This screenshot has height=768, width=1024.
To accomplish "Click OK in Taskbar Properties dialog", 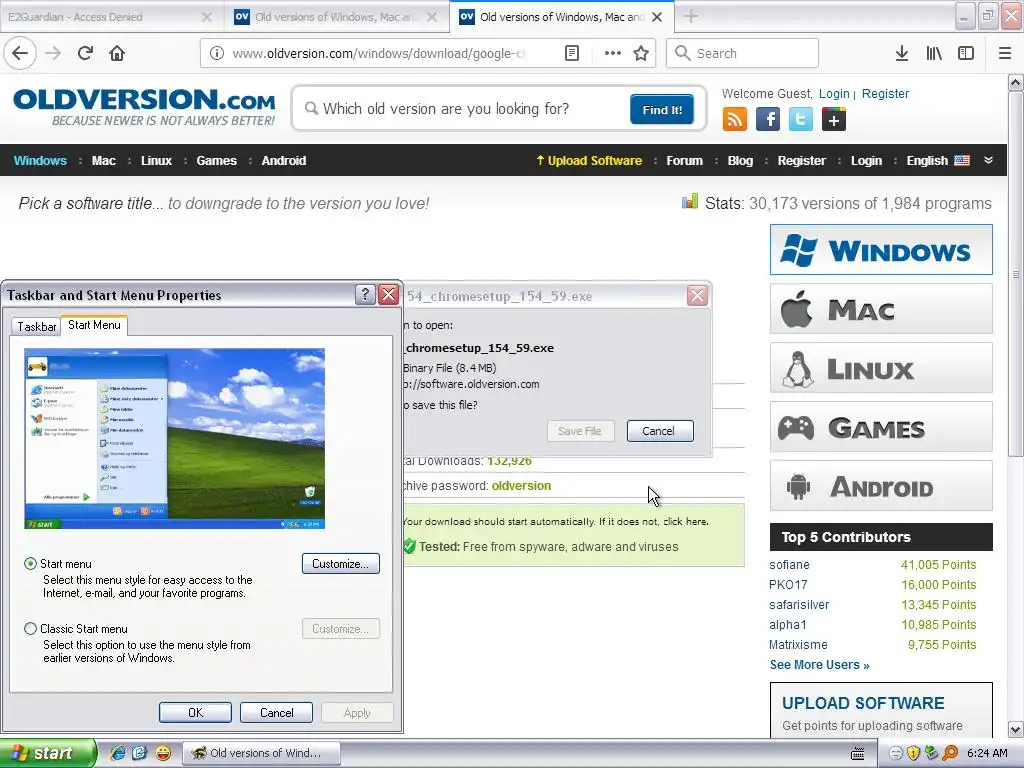I will [x=195, y=712].
